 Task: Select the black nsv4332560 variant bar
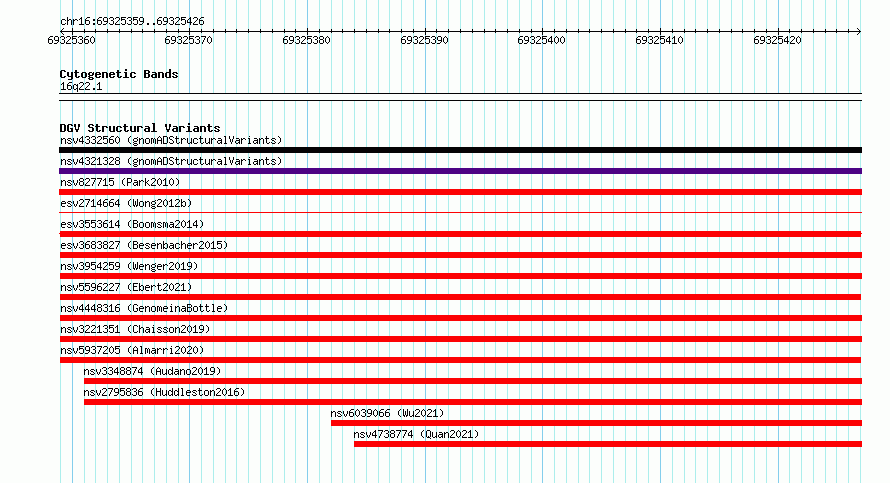click(460, 150)
